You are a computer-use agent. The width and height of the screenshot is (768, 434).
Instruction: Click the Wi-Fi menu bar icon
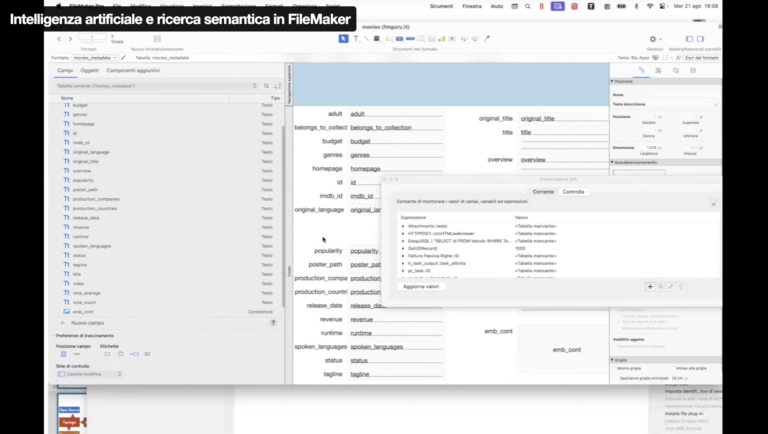650,6
